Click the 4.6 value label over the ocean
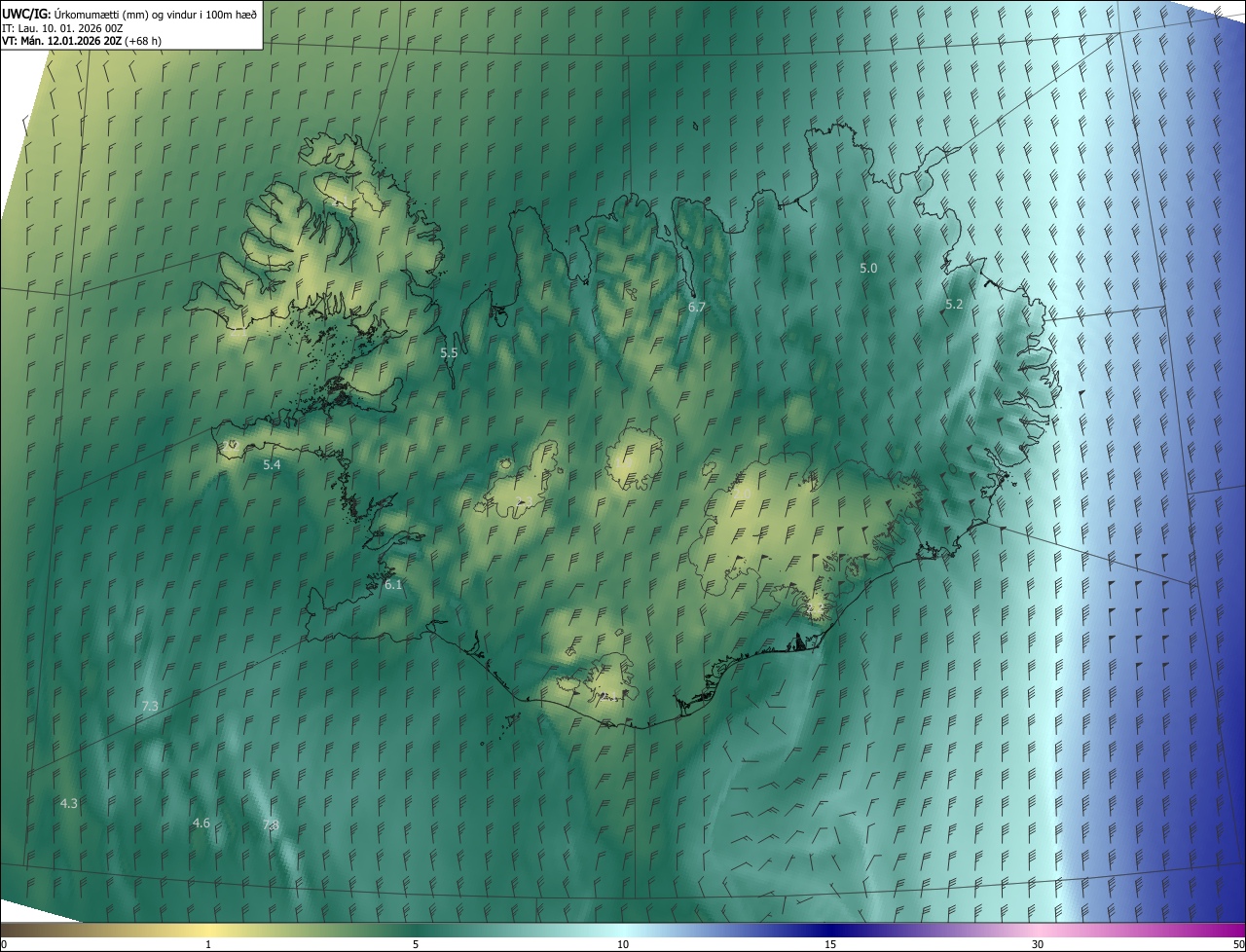1246x952 pixels. click(201, 824)
